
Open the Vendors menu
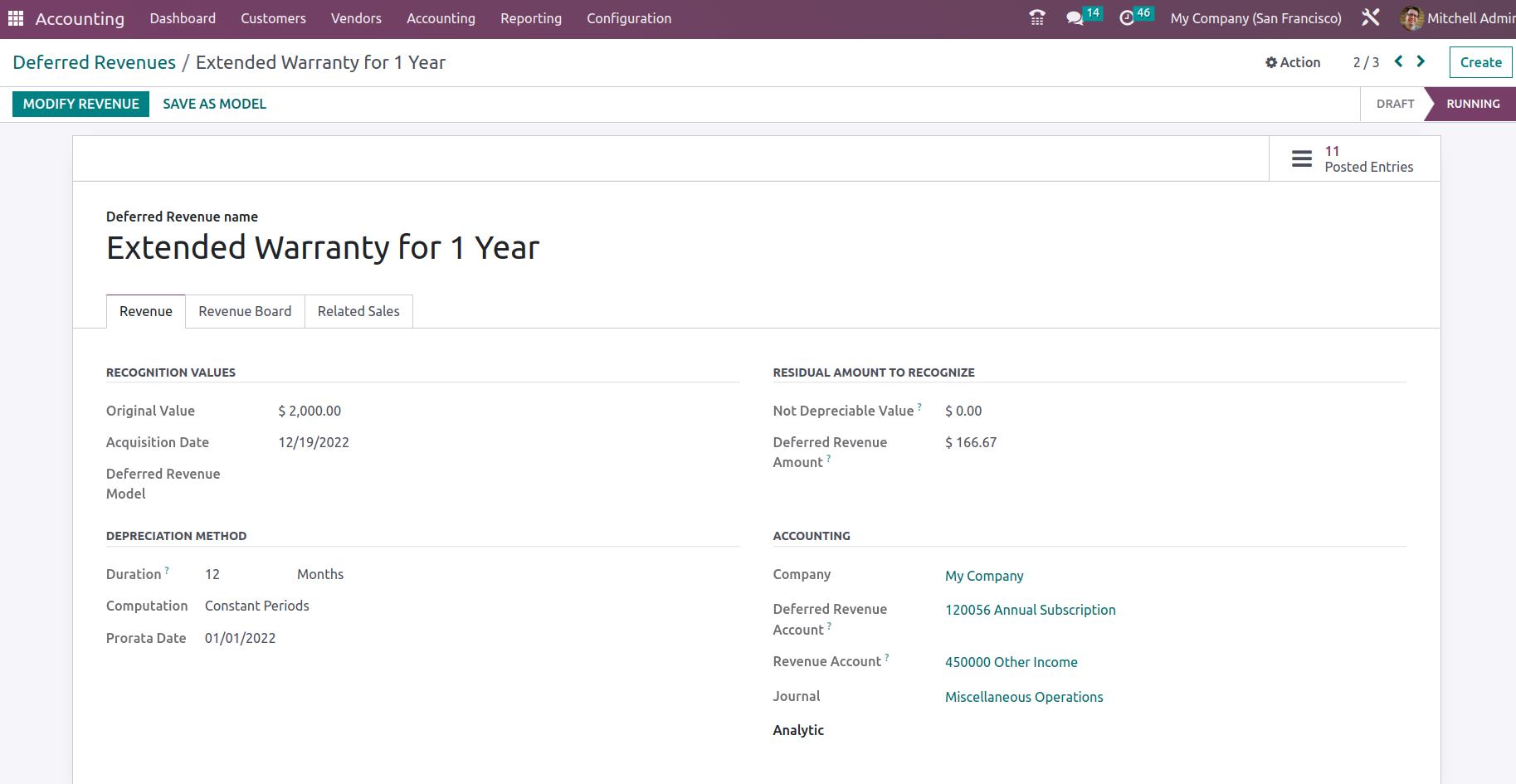[x=356, y=18]
